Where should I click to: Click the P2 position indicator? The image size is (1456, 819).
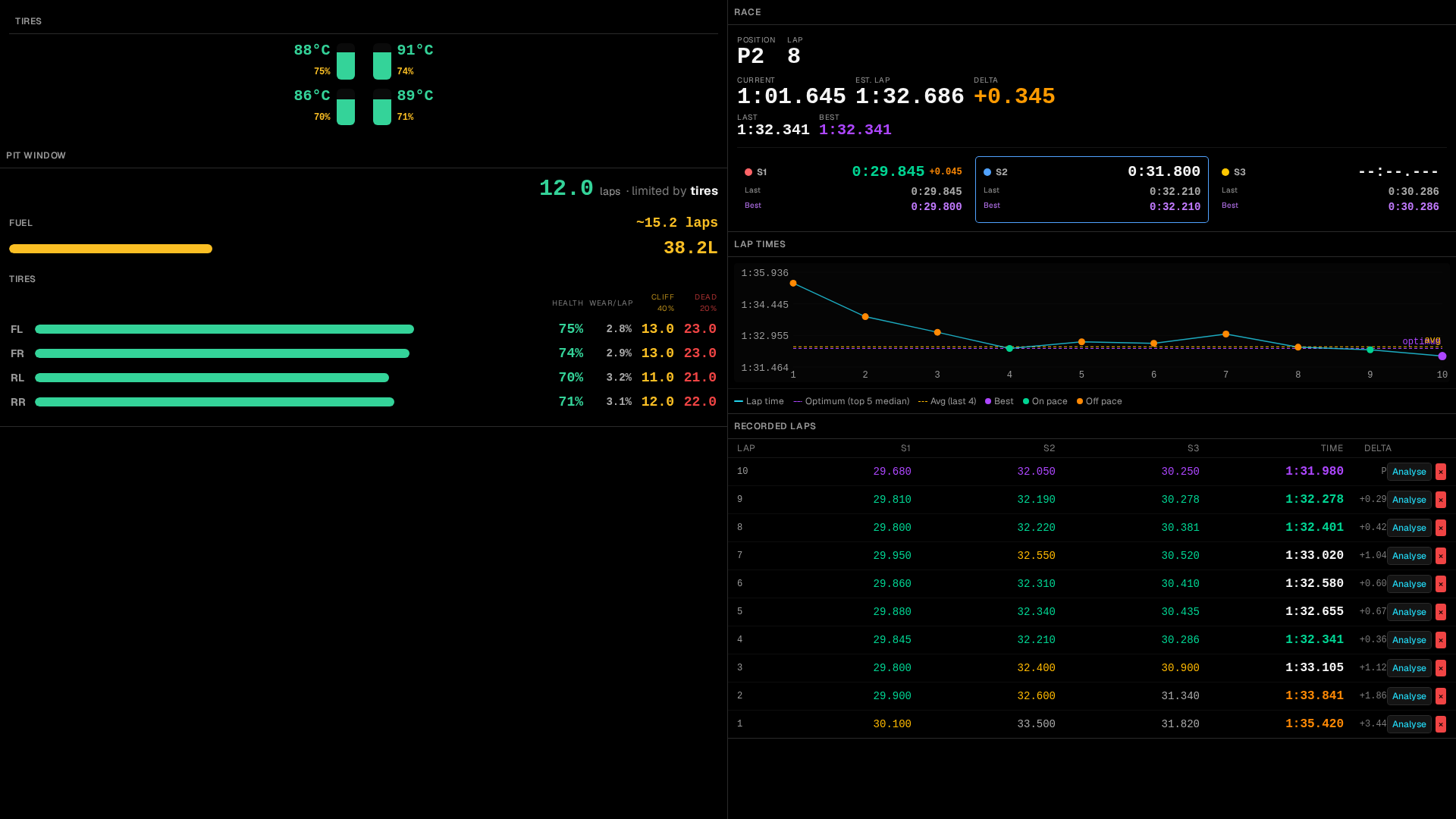pos(751,56)
